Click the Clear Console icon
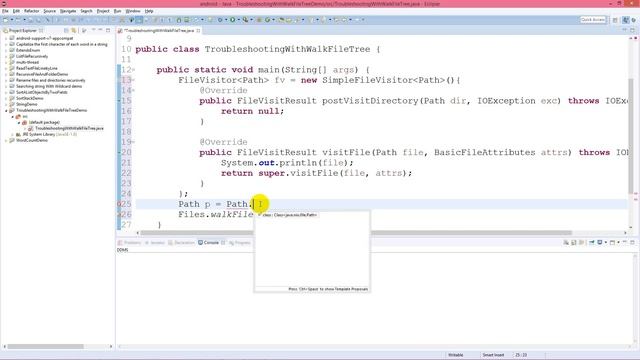Image resolution: width=640 pixels, height=360 pixels. 566,242
